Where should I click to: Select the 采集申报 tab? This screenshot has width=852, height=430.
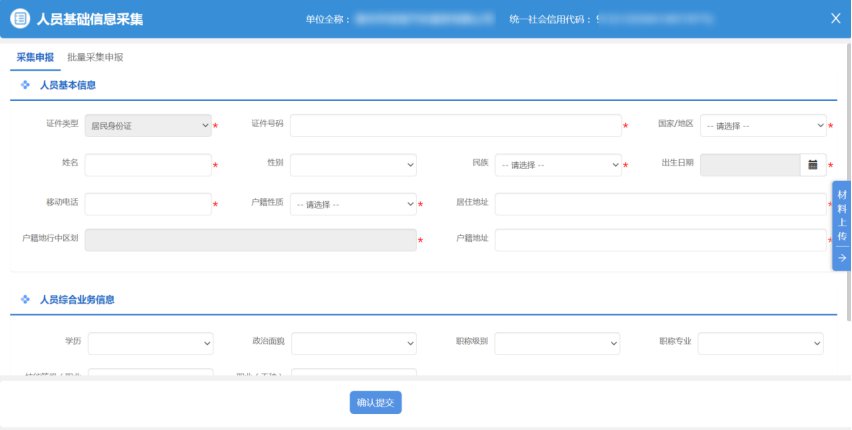(35, 58)
